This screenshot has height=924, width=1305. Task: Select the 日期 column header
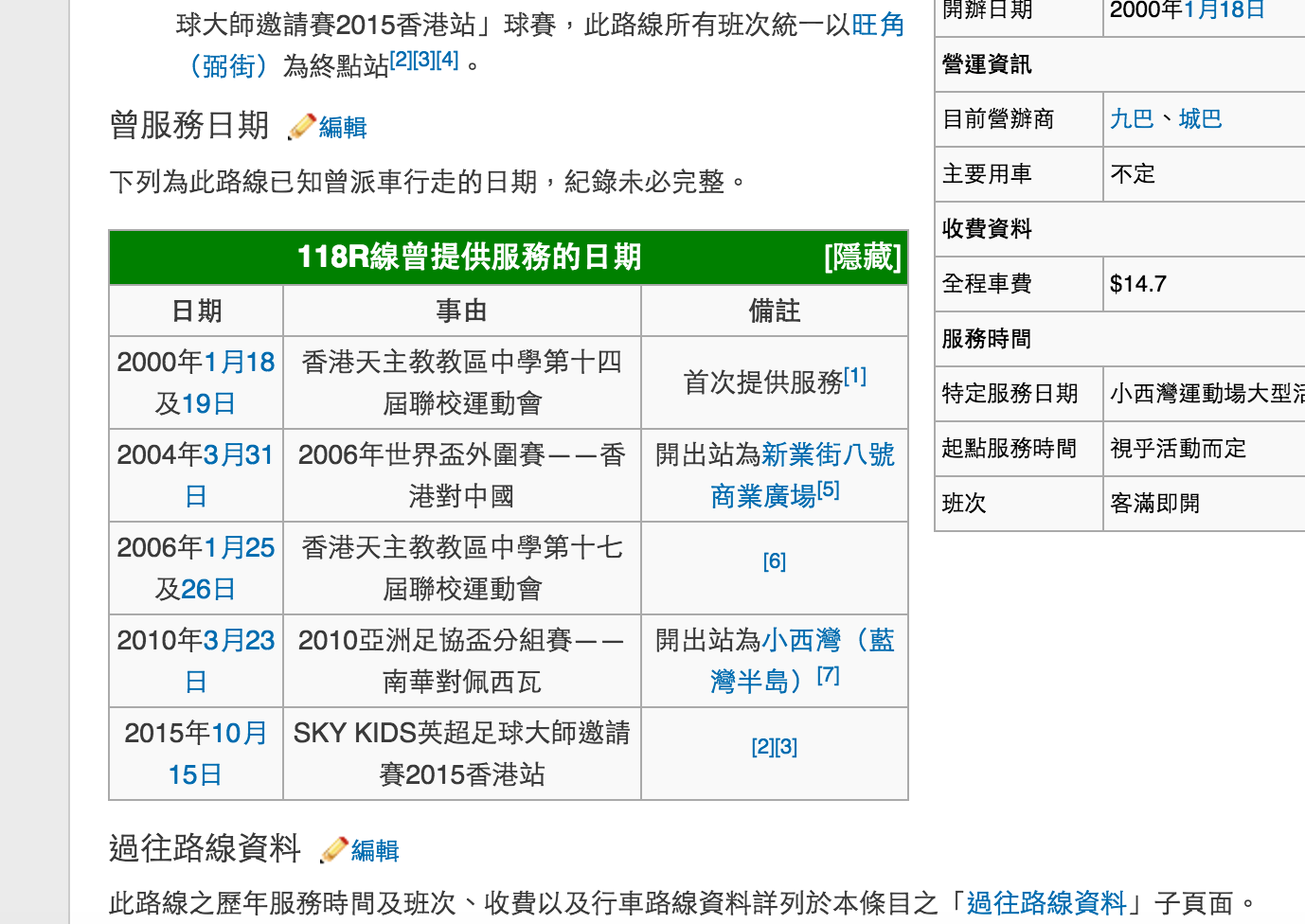[x=196, y=311]
